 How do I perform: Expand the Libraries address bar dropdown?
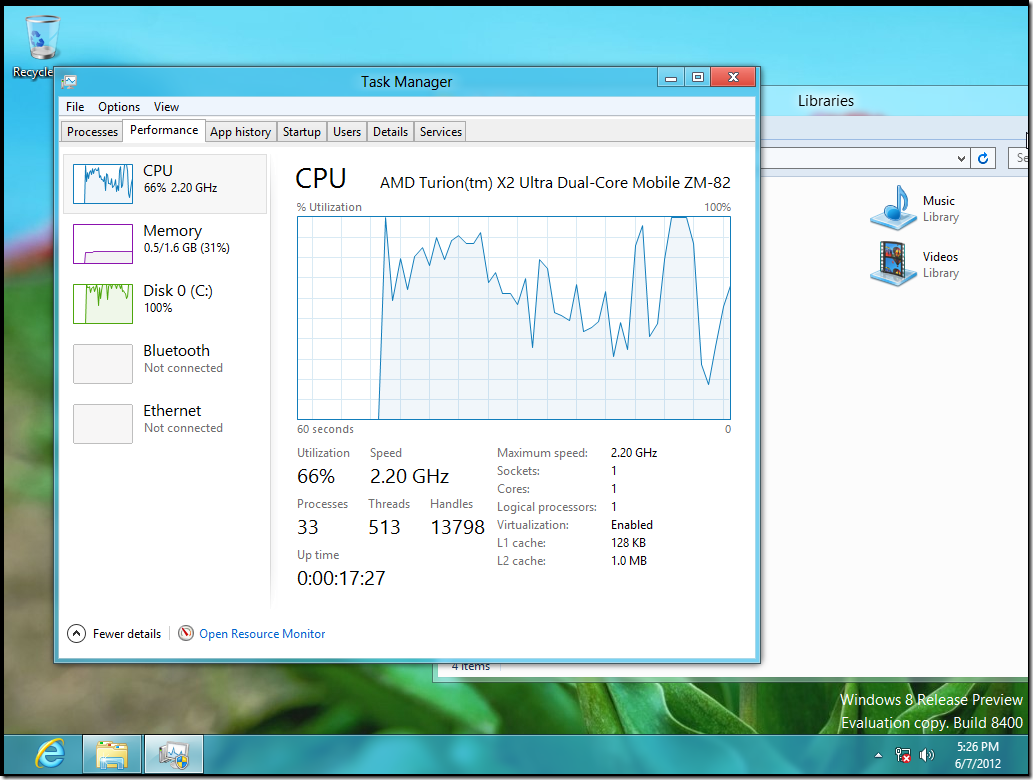(961, 158)
